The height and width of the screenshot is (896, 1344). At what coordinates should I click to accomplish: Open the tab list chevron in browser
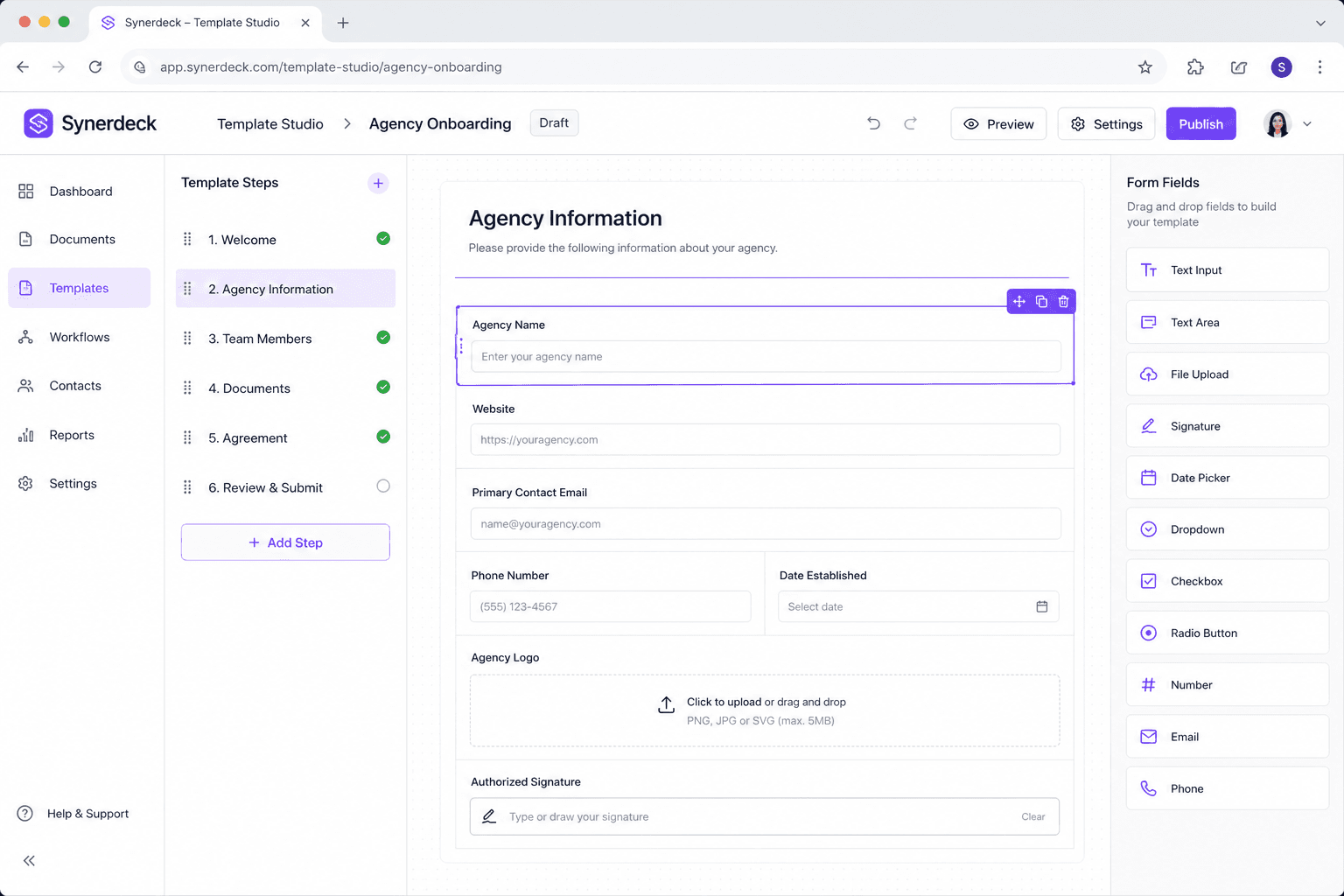(1320, 24)
